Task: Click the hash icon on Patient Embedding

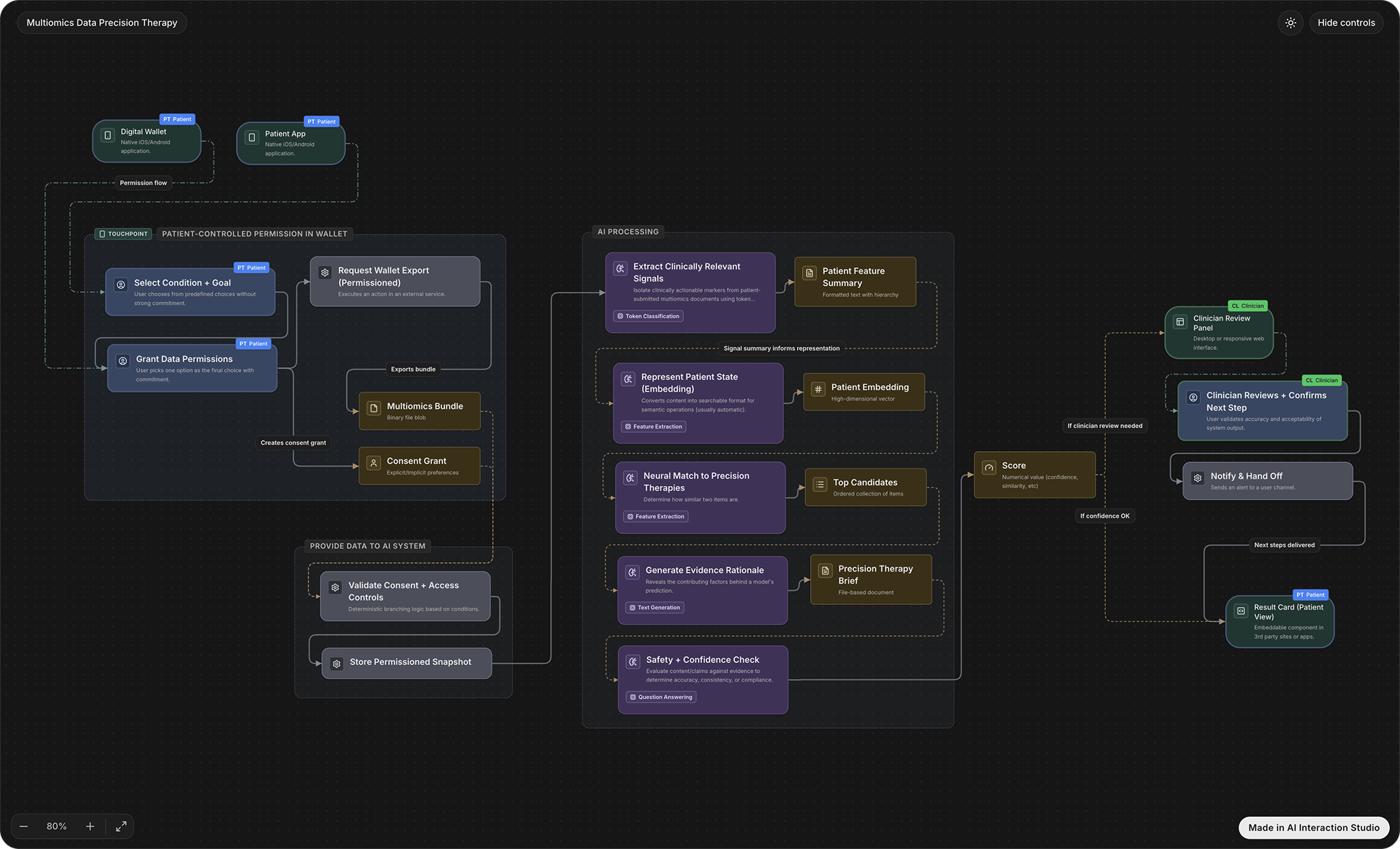Action: [x=818, y=389]
